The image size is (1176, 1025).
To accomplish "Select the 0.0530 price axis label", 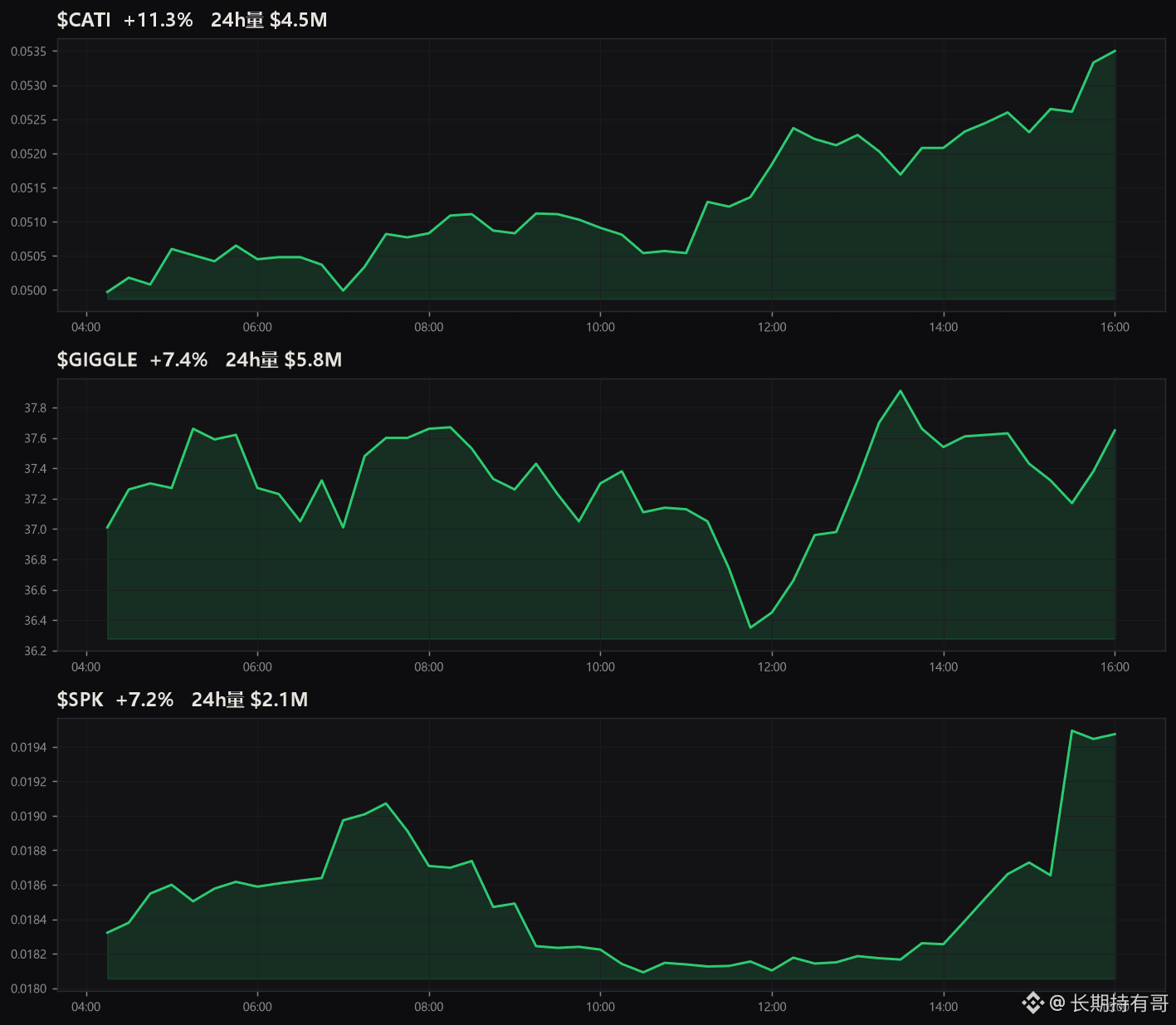I will pyautogui.click(x=28, y=85).
